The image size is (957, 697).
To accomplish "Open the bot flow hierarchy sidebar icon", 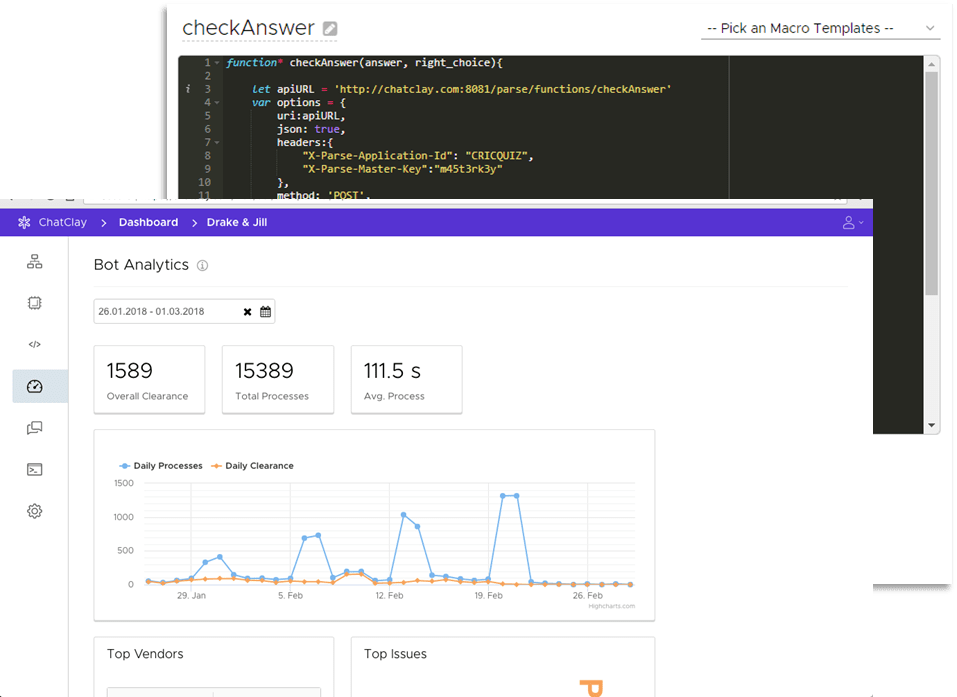I will point(35,262).
